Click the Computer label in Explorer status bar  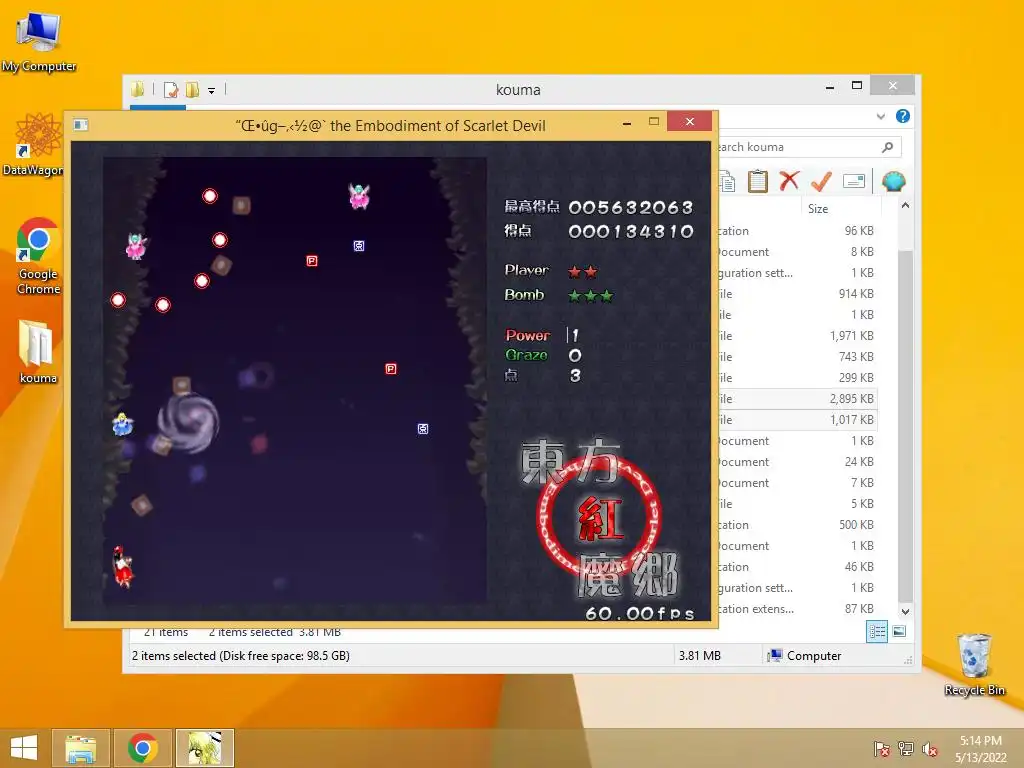(814, 656)
